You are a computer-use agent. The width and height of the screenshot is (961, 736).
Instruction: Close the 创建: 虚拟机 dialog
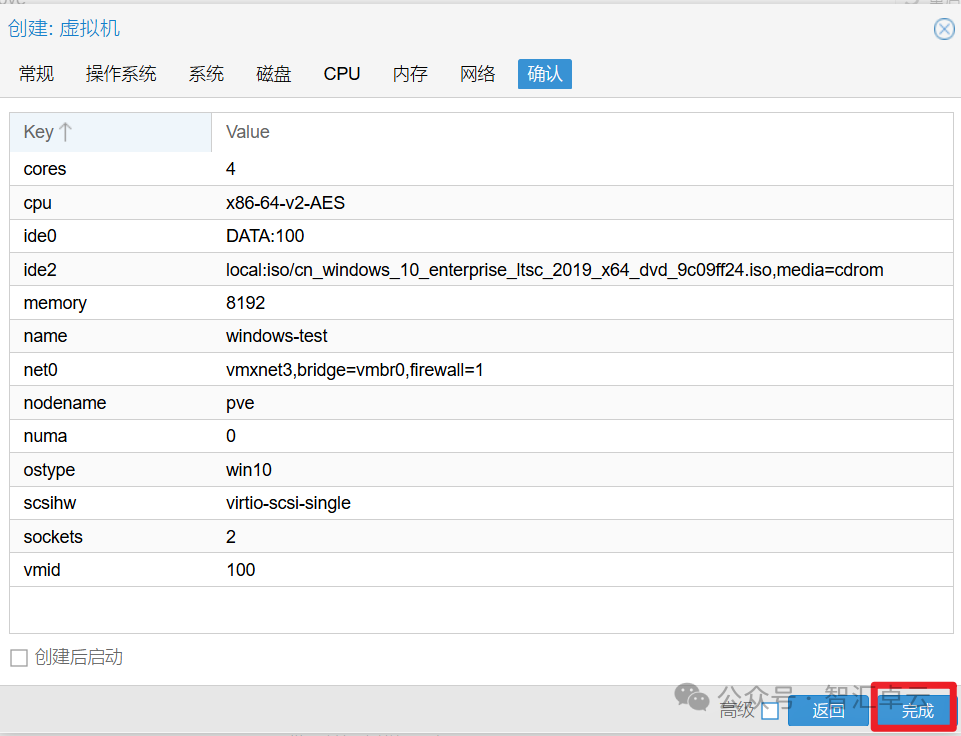pos(944,29)
